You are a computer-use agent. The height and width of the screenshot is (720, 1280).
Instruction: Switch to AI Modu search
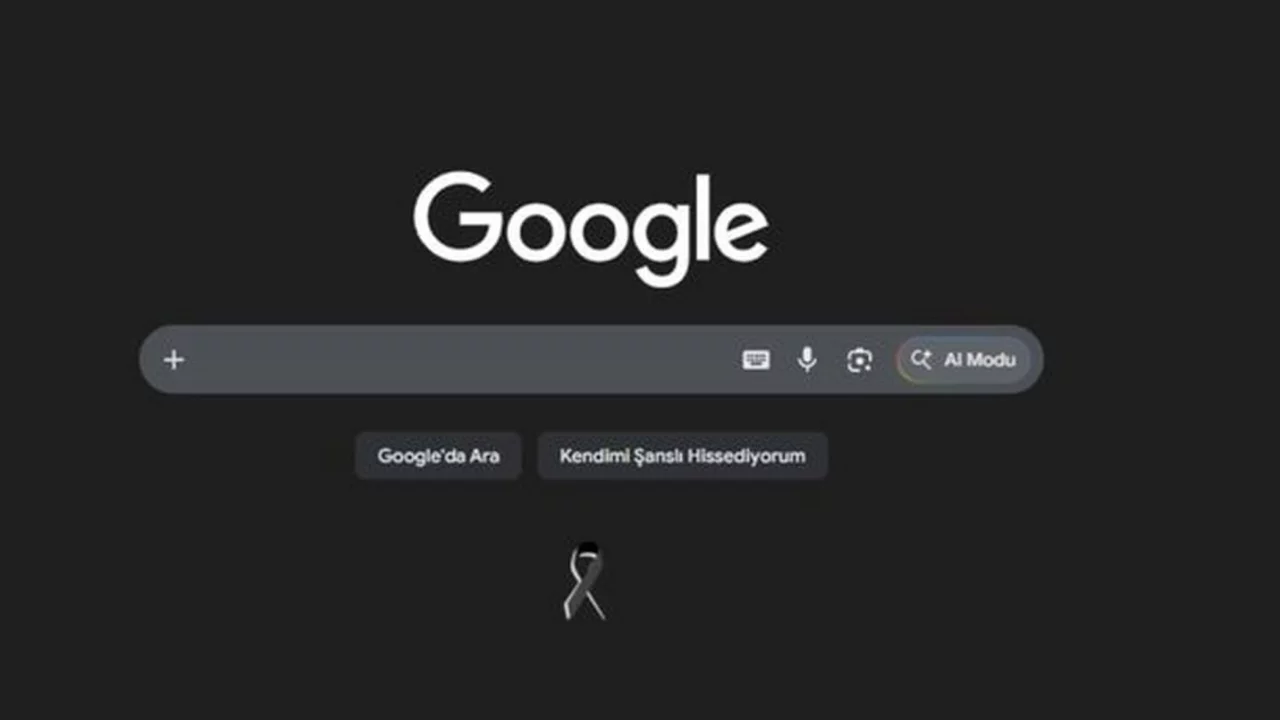click(964, 360)
